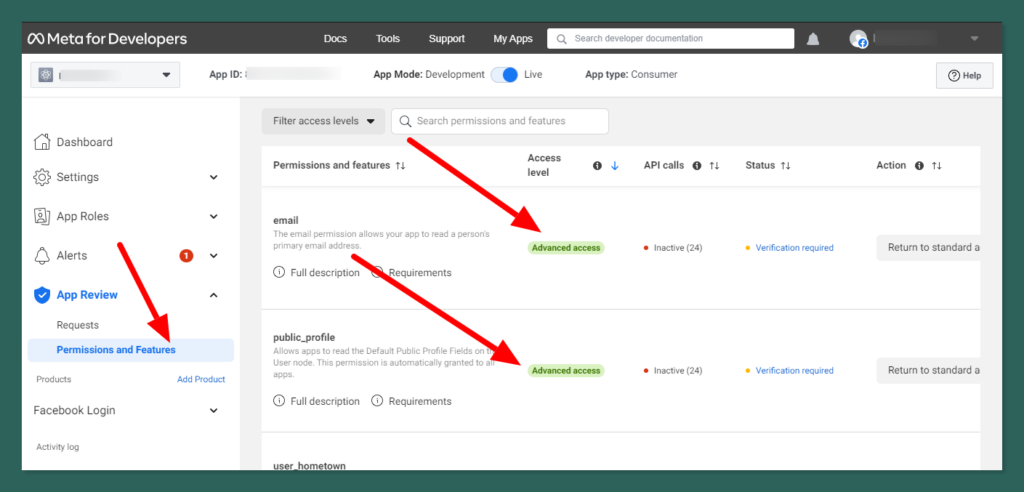Viewport: 1024px width, 492px height.
Task: Select Permissions and Features sidebar item
Action: pyautogui.click(x=116, y=350)
